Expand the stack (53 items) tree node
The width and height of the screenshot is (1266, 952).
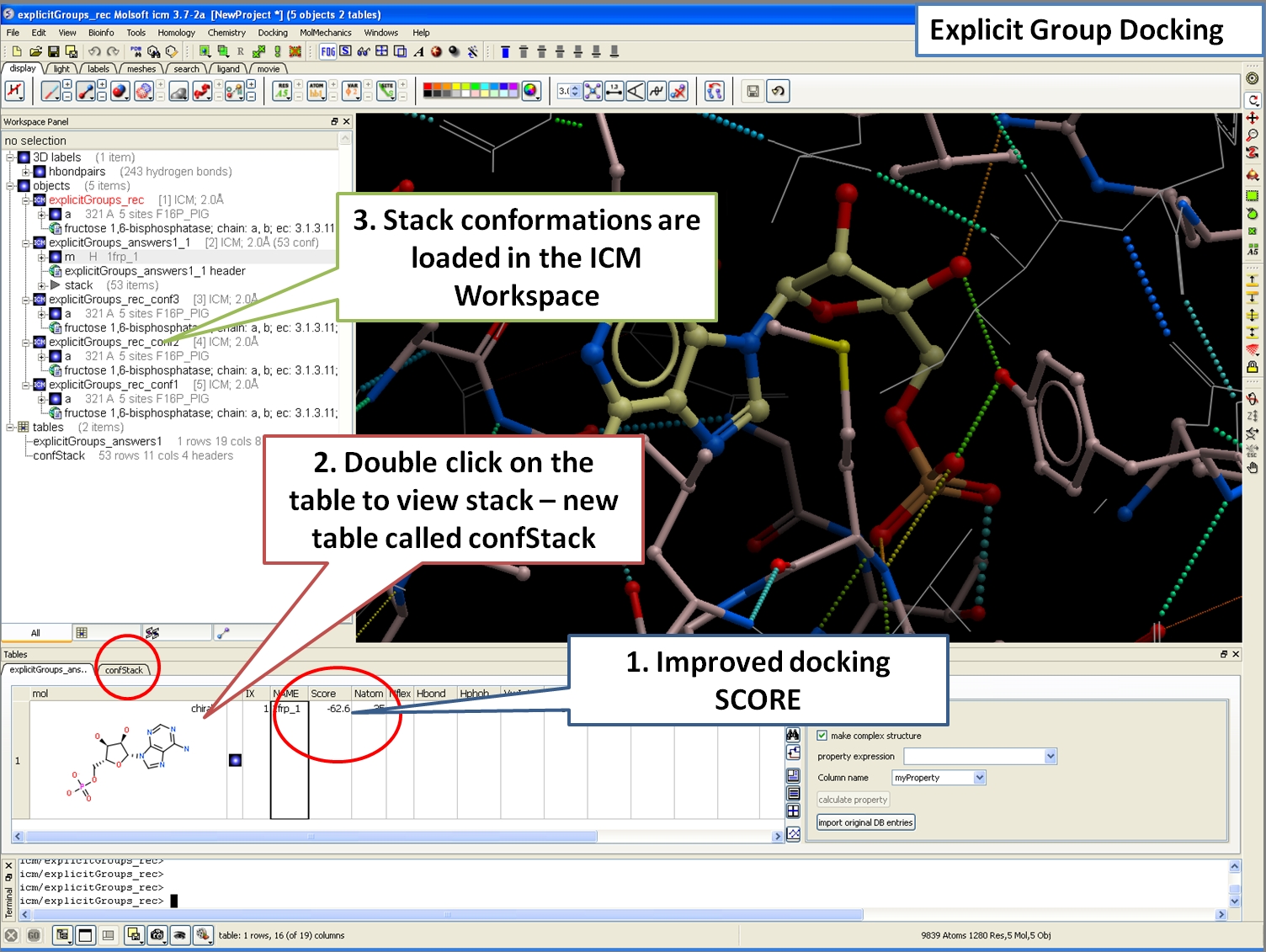[41, 285]
